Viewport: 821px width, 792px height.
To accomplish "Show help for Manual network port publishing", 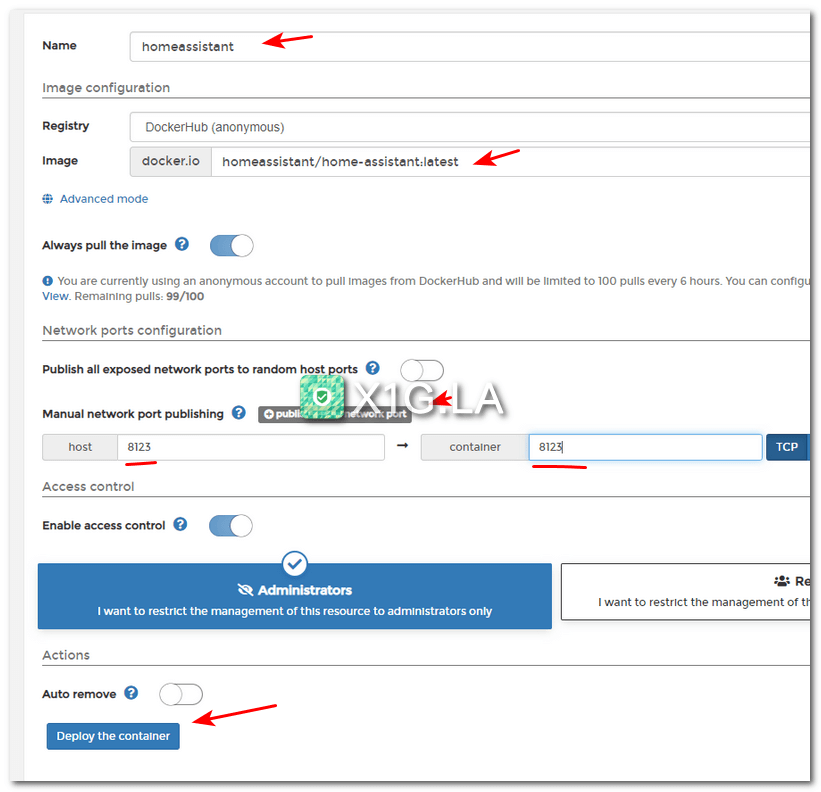I will [239, 413].
